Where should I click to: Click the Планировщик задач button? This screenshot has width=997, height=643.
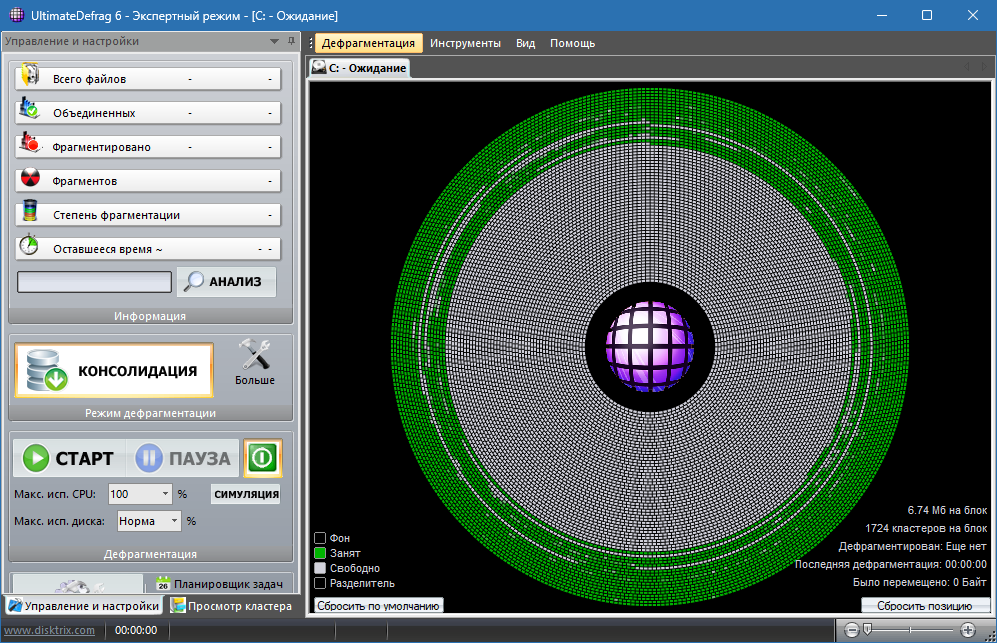pos(220,584)
